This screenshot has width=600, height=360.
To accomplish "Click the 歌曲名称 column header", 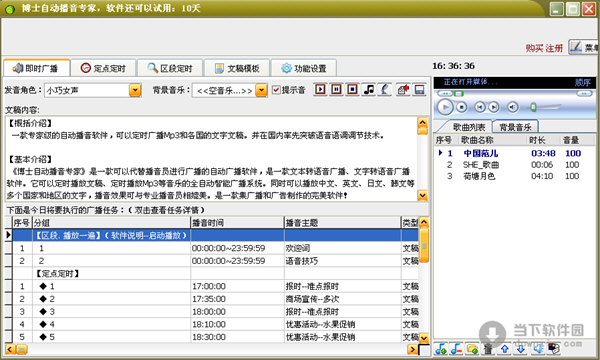I will (492, 140).
